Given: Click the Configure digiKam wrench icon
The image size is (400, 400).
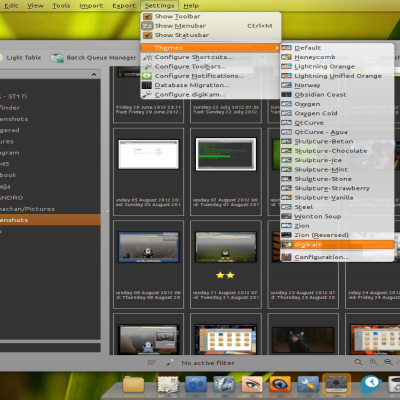Looking at the screenshot, I should (x=147, y=95).
